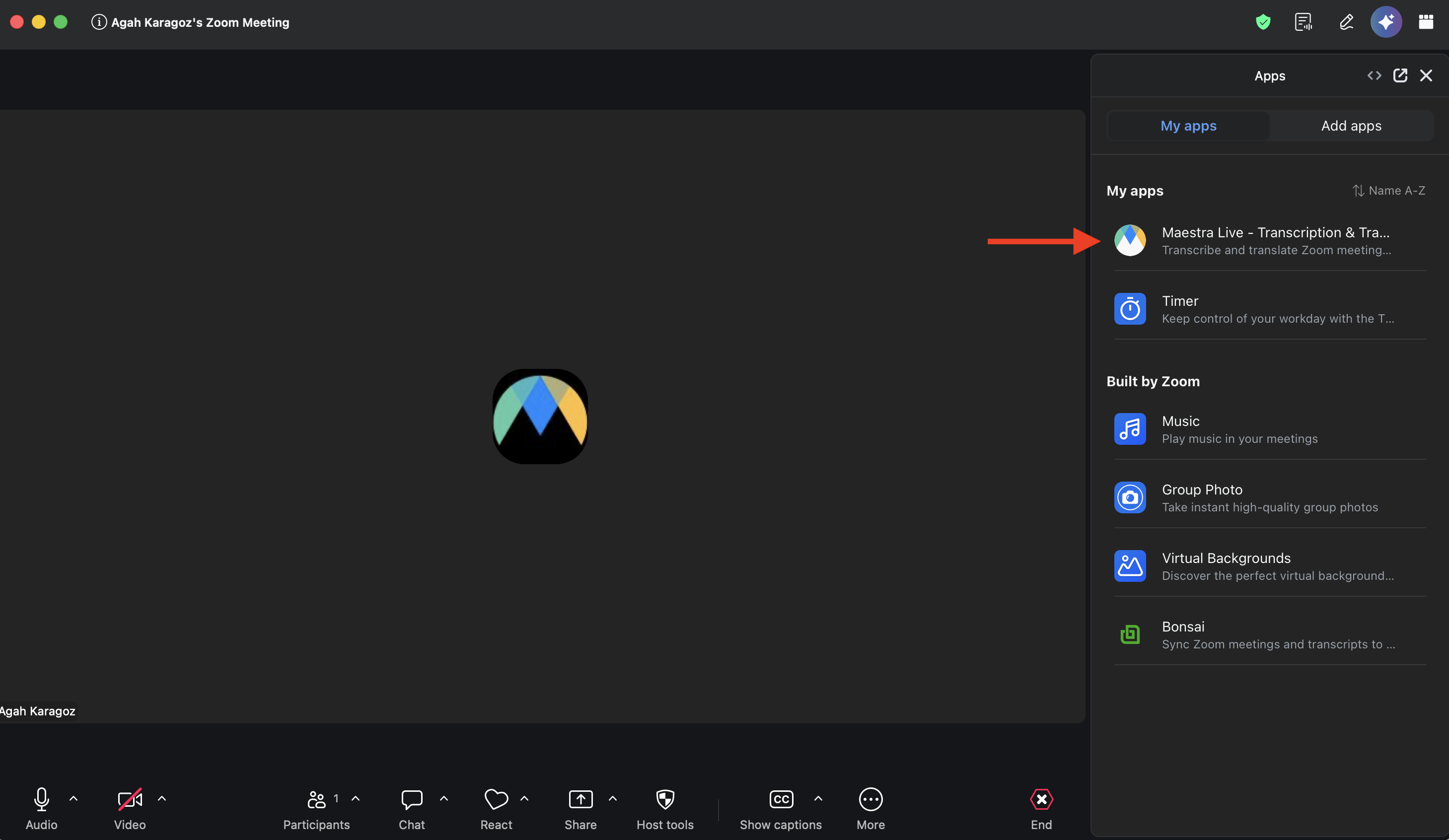
Task: Open the Chat panel
Action: [x=412, y=809]
